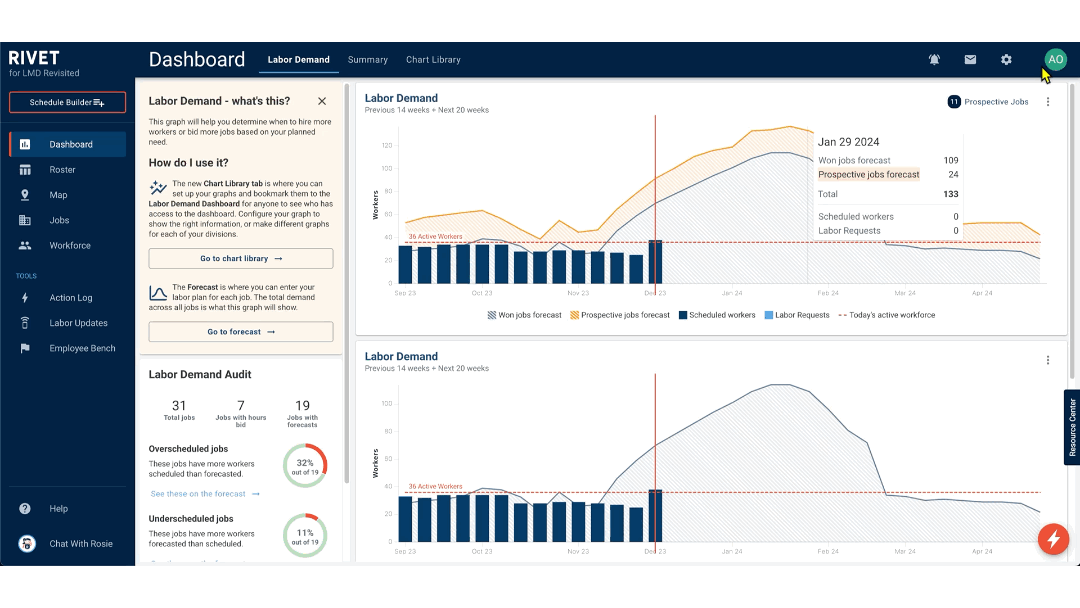
Task: Open the settings gear icon
Action: coord(1006,60)
